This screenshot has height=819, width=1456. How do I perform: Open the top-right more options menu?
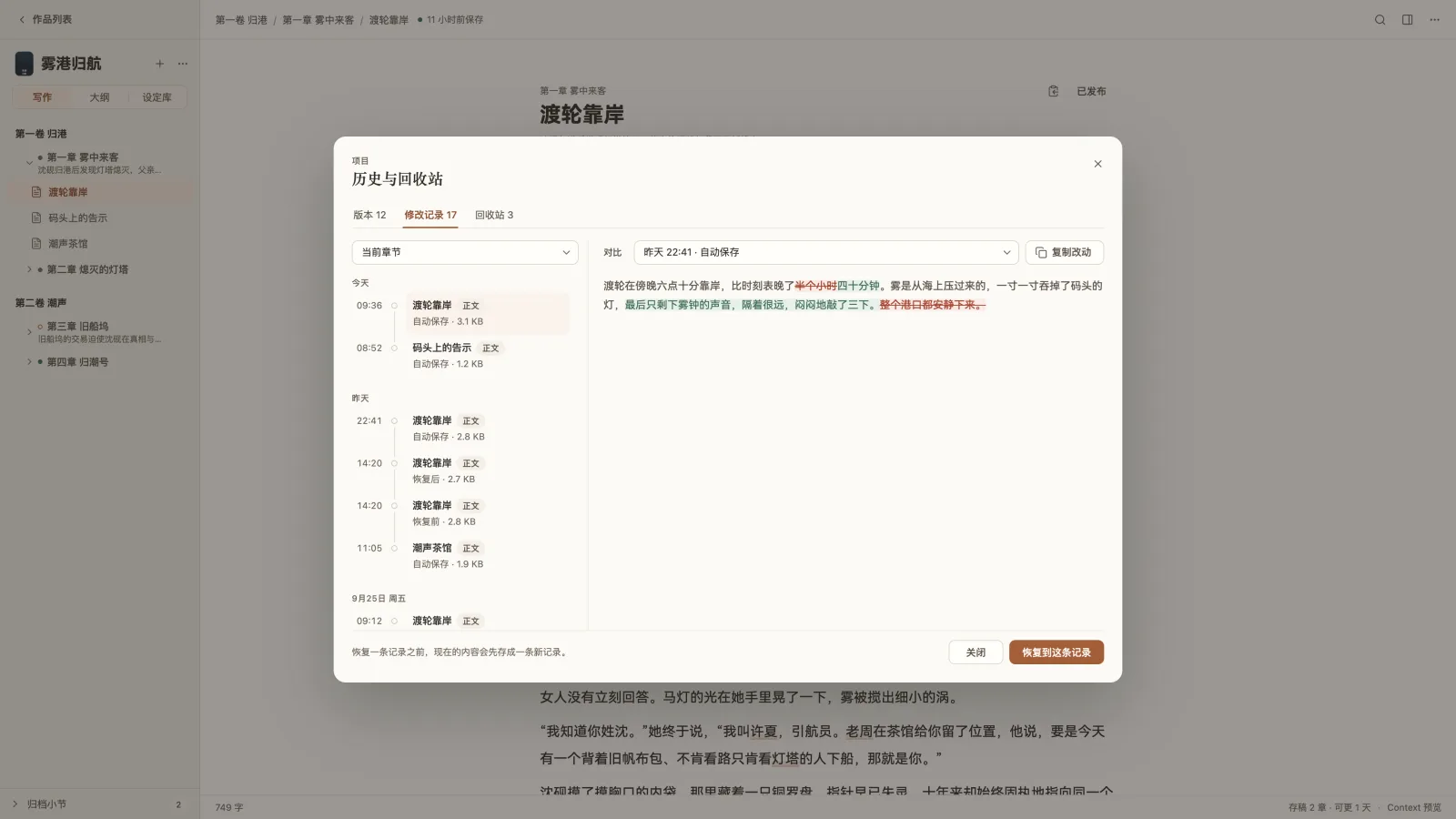pyautogui.click(x=1434, y=19)
